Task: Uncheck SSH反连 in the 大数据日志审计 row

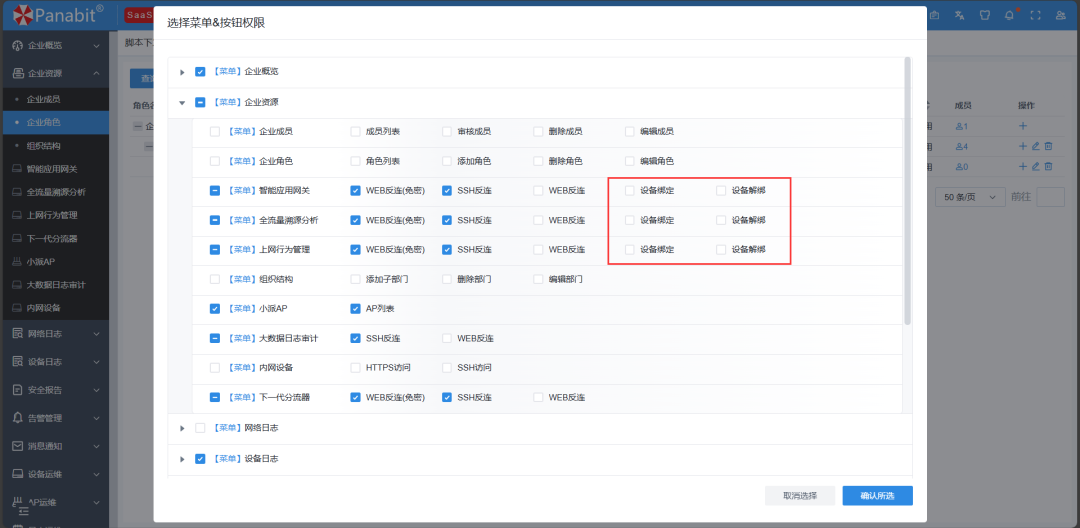Action: coord(355,339)
